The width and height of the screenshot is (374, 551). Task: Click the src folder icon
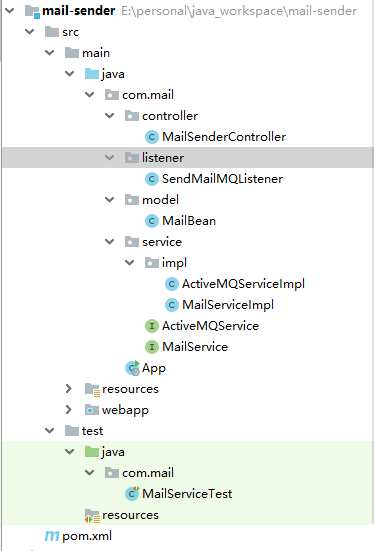click(52, 32)
